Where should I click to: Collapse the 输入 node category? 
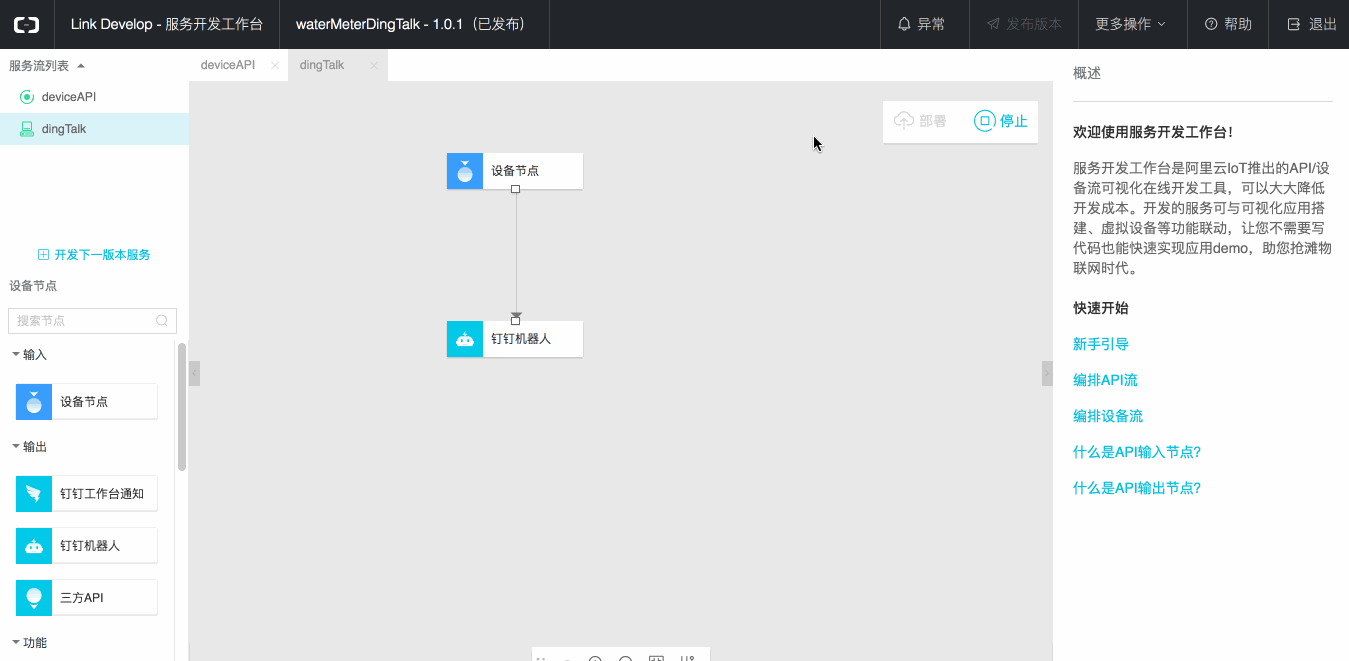click(x=30, y=355)
